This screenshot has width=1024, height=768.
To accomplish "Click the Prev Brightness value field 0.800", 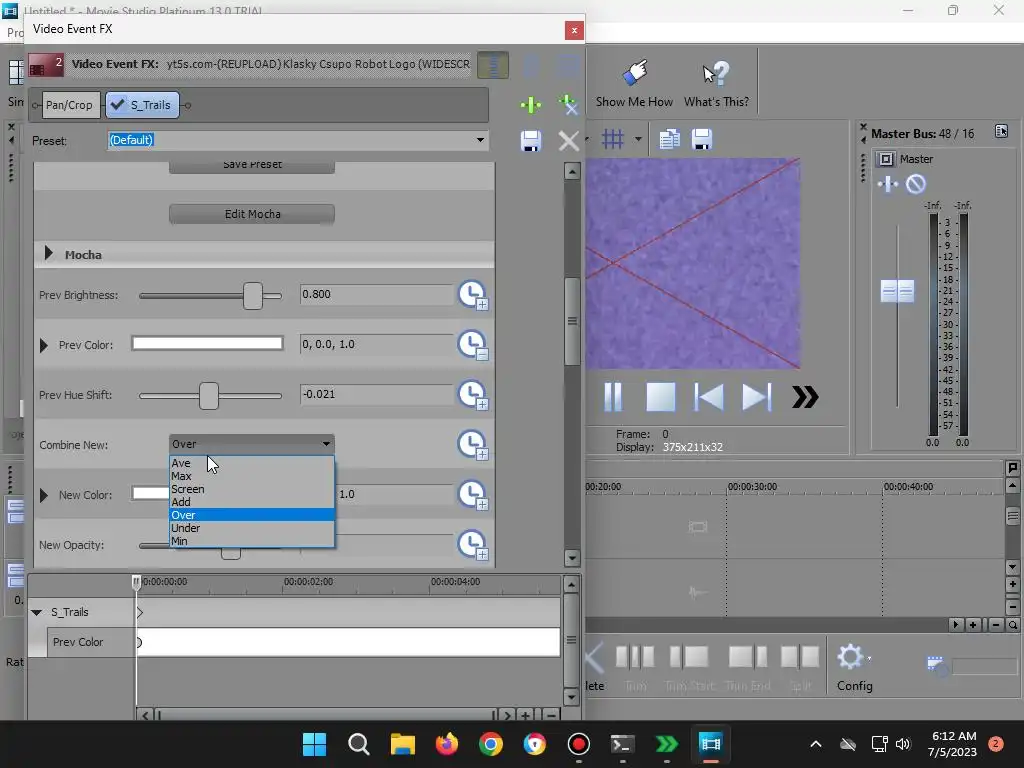I will coord(376,295).
